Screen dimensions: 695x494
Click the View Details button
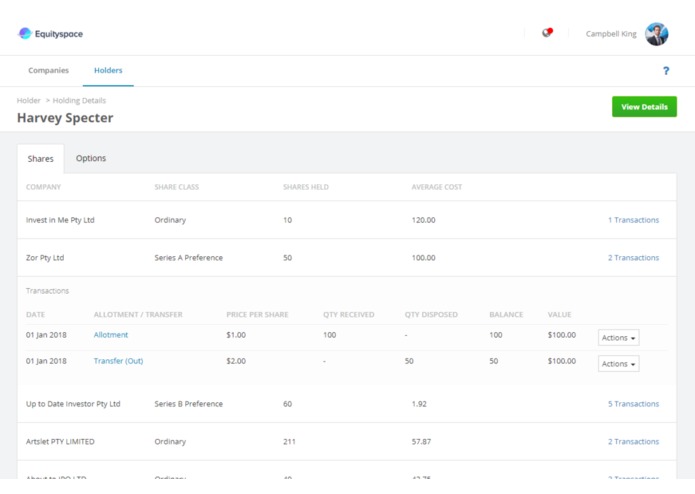(644, 107)
